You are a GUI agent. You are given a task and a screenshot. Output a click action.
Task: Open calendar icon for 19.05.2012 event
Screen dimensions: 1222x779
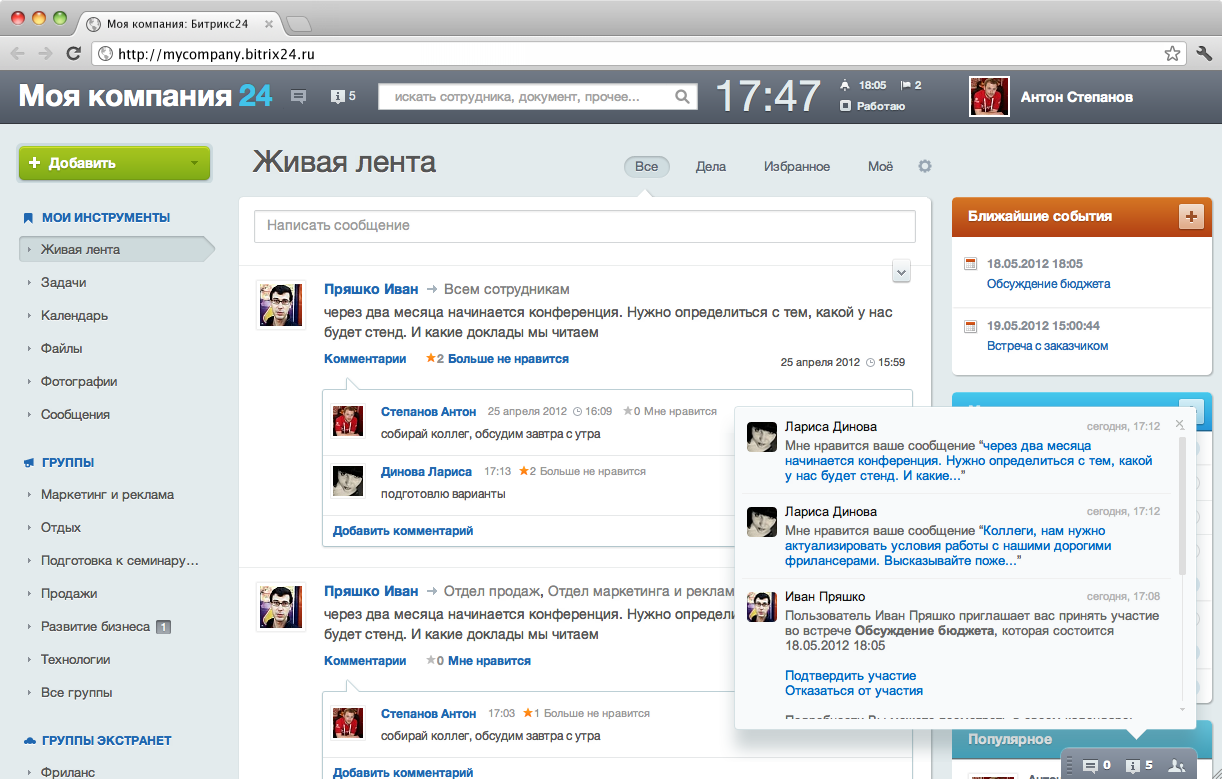point(969,326)
